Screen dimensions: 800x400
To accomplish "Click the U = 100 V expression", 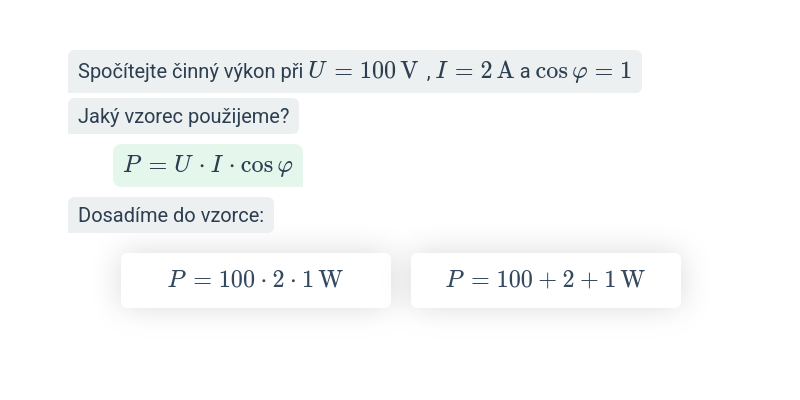I will click(x=363, y=71).
